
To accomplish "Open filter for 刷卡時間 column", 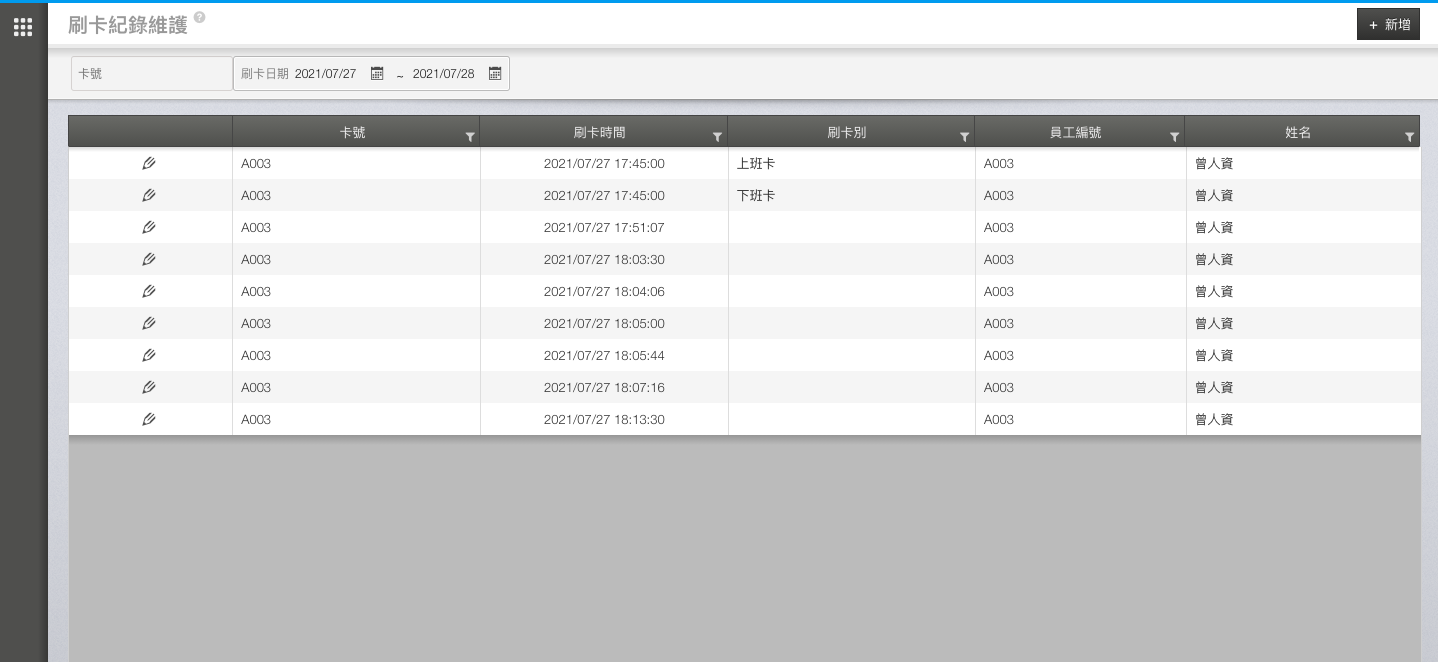I will pos(717,137).
